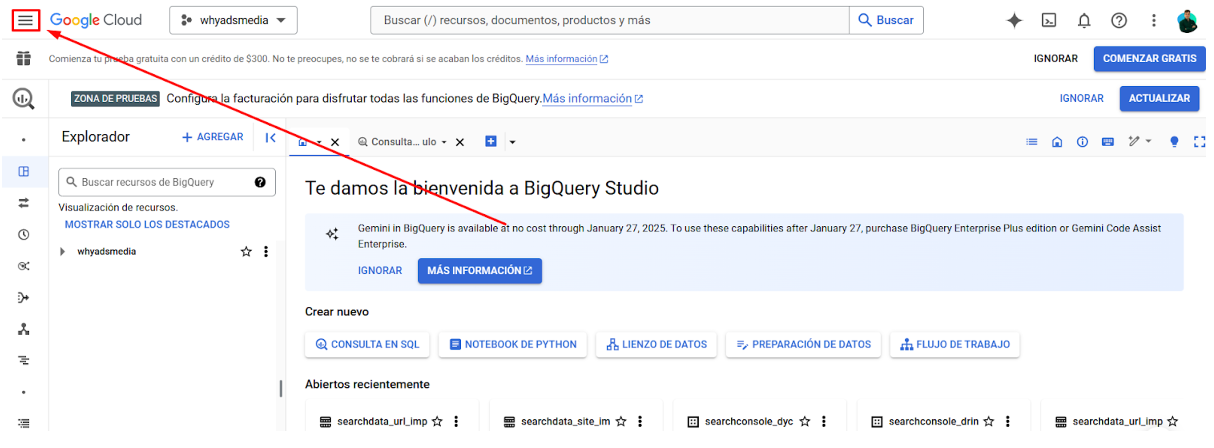This screenshot has width=1214, height=448.
Task: Click the COMENZAR GRATIS button
Action: click(1149, 59)
